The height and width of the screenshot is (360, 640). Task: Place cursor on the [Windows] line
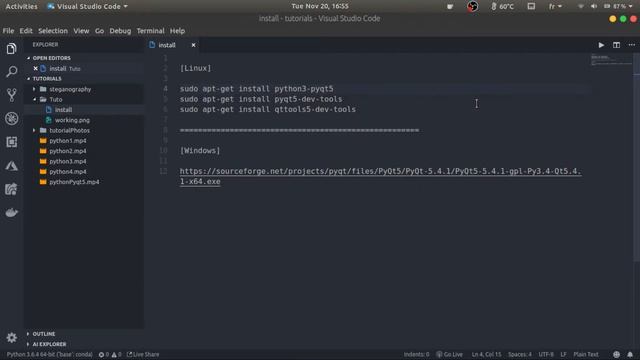tap(200, 151)
